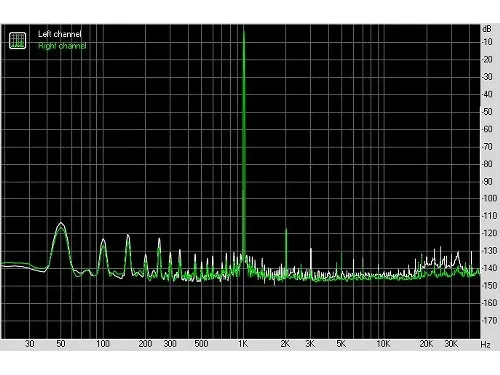Click the -100 dB scale label
The image size is (500, 375).
(x=490, y=198)
